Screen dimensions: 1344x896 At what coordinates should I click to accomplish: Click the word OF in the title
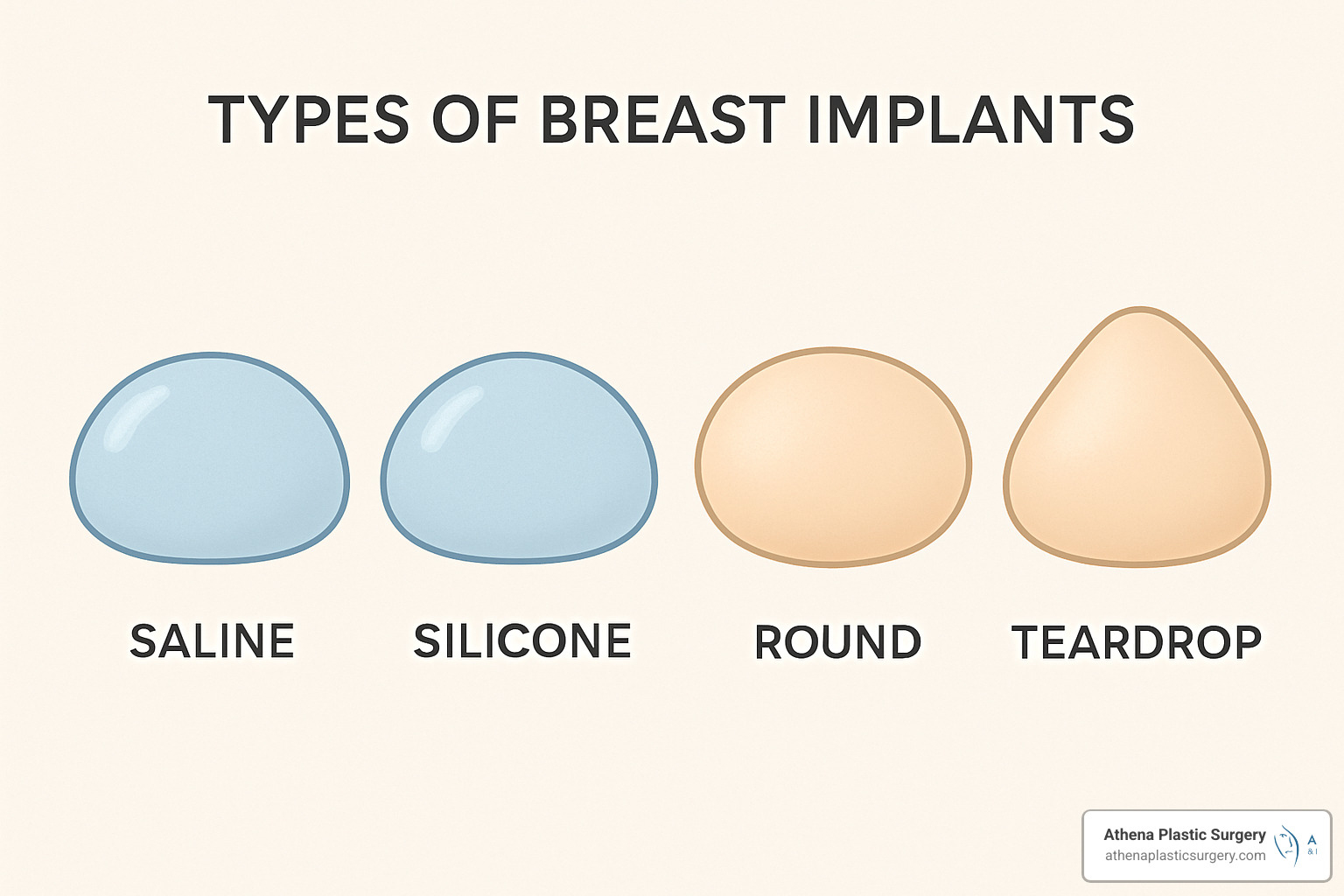click(x=475, y=120)
